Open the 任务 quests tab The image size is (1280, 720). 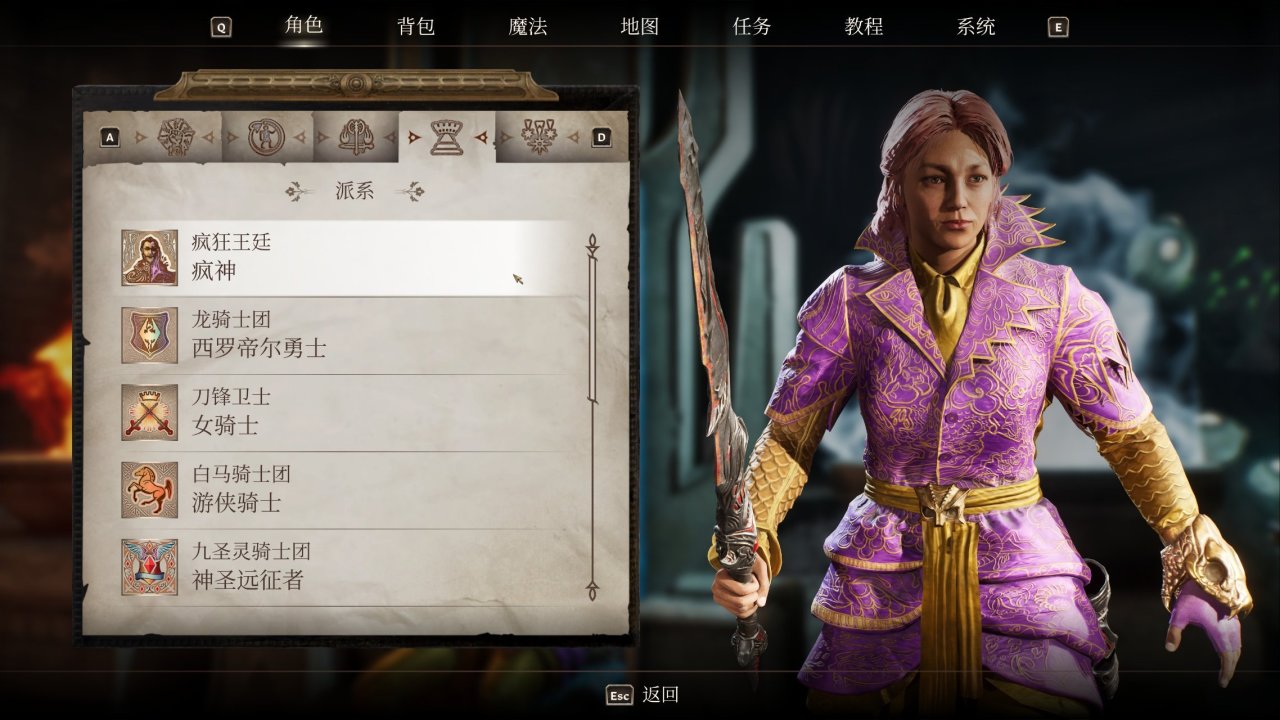tap(752, 27)
